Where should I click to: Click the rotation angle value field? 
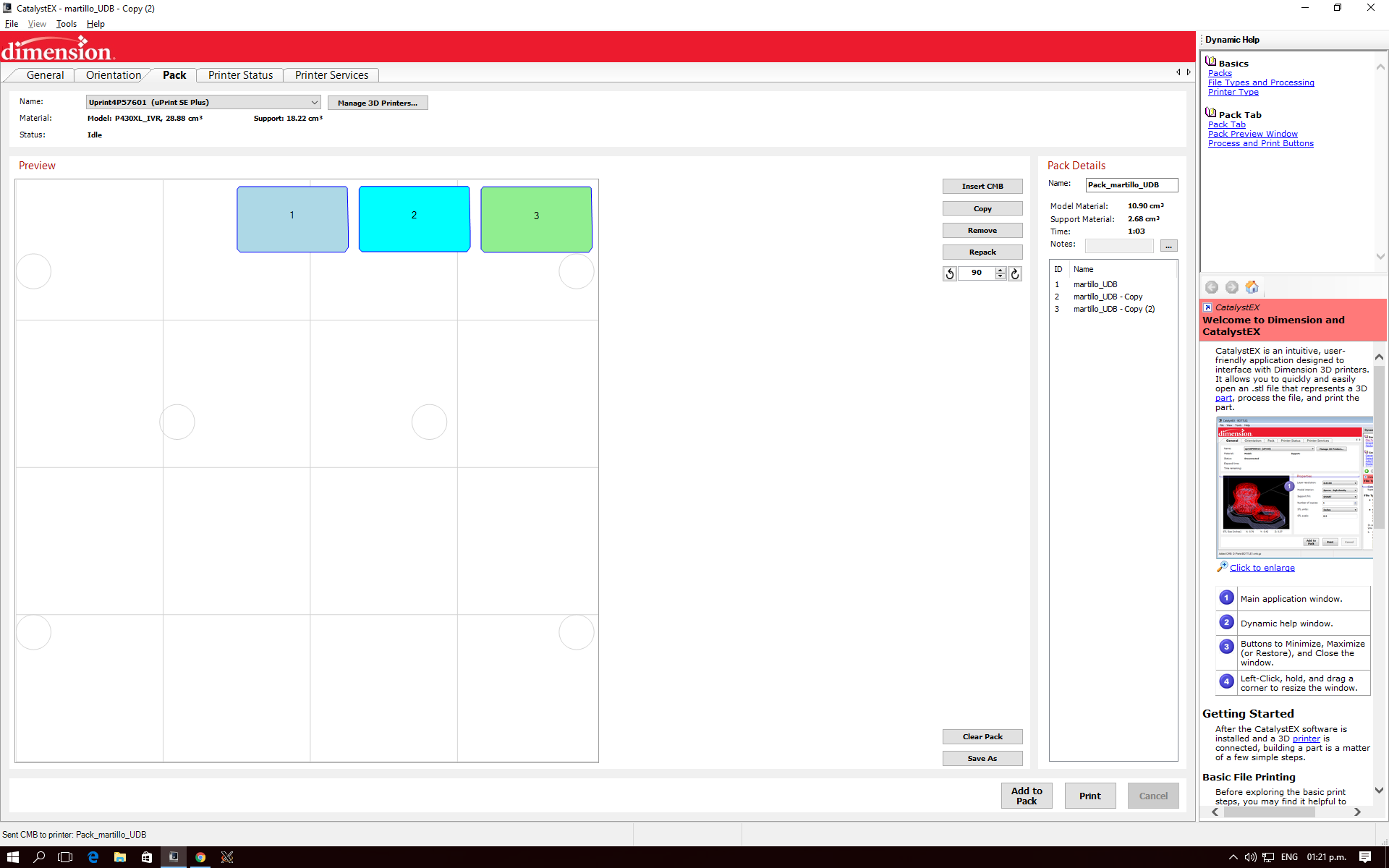[977, 273]
